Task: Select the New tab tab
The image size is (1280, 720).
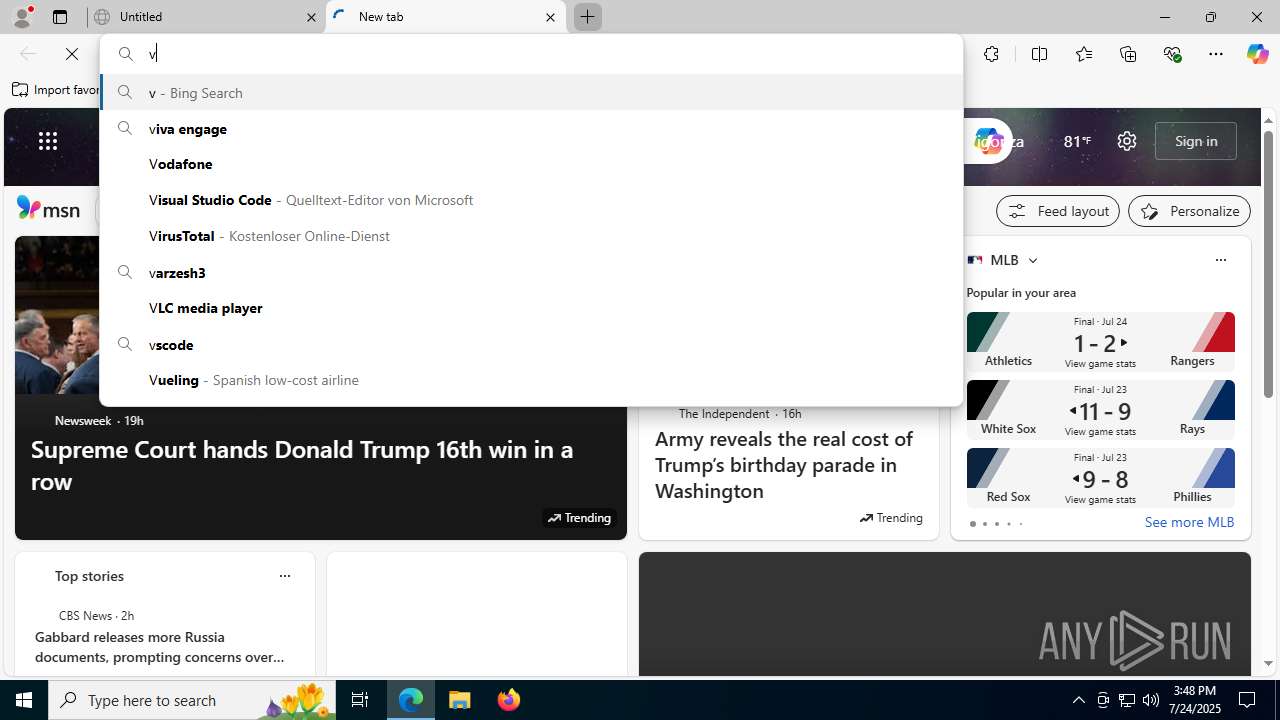Action: click(445, 17)
